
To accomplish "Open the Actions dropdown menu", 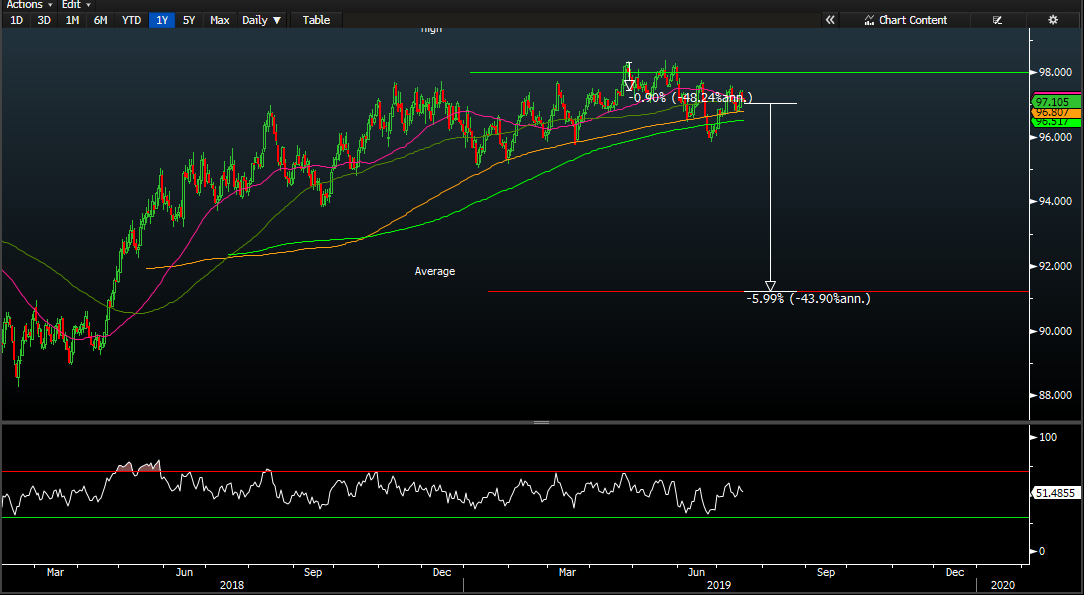I will 29,5.
